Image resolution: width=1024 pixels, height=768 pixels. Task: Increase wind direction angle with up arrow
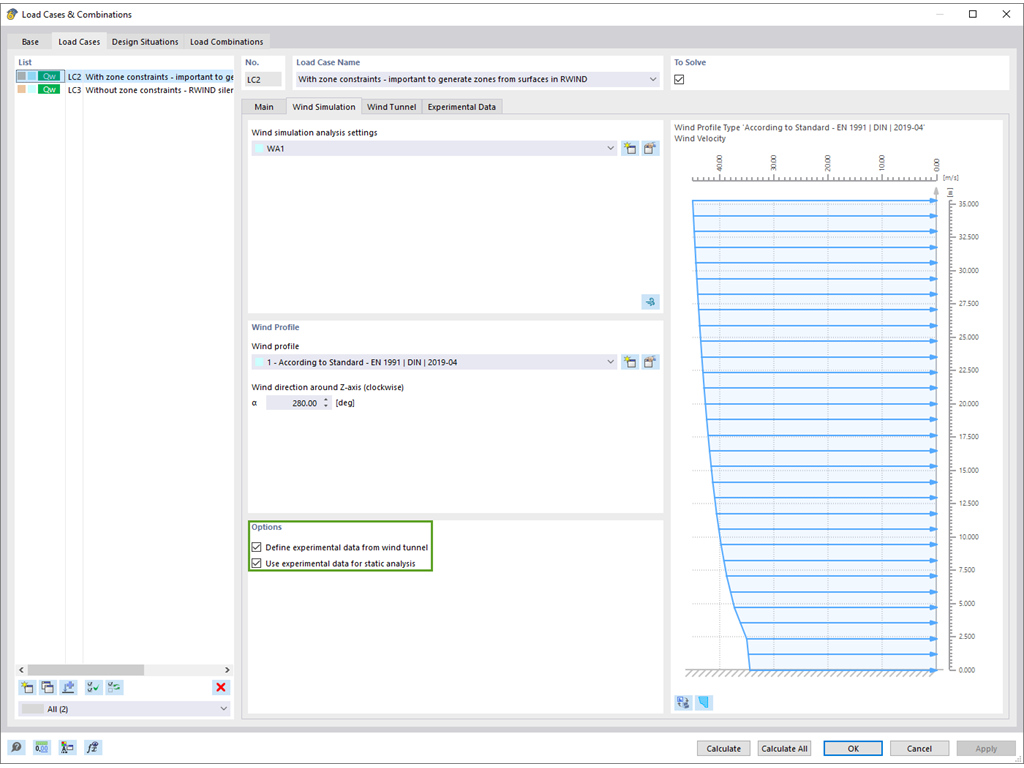(326, 400)
